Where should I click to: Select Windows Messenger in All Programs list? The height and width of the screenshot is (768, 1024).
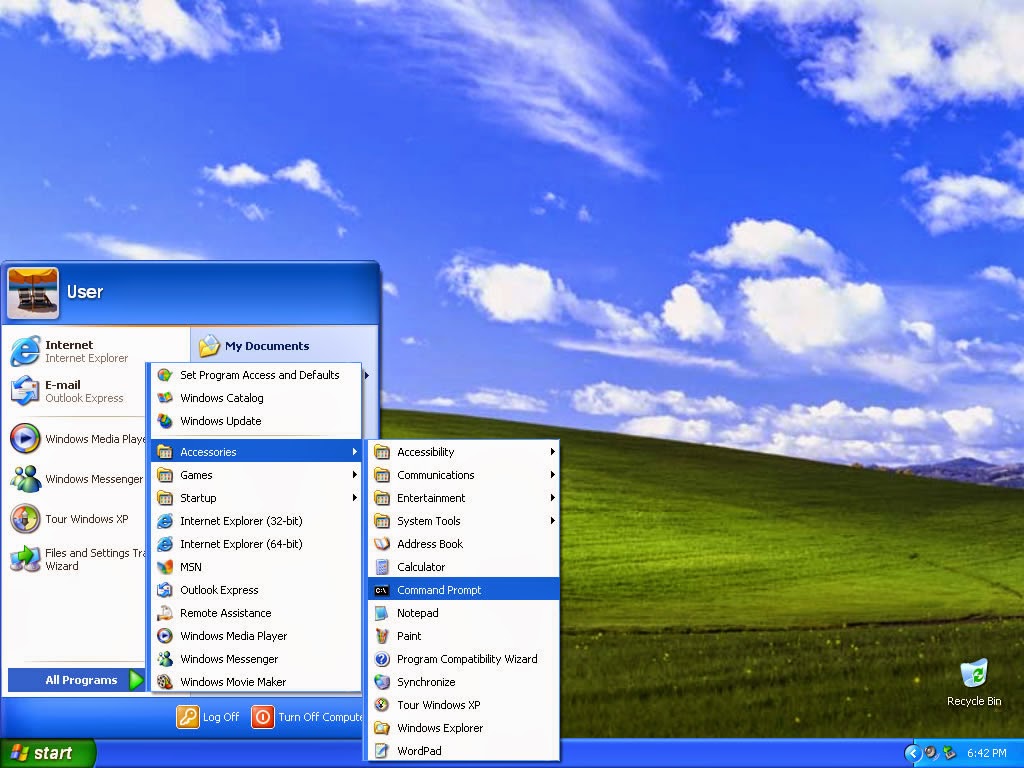pos(256,659)
